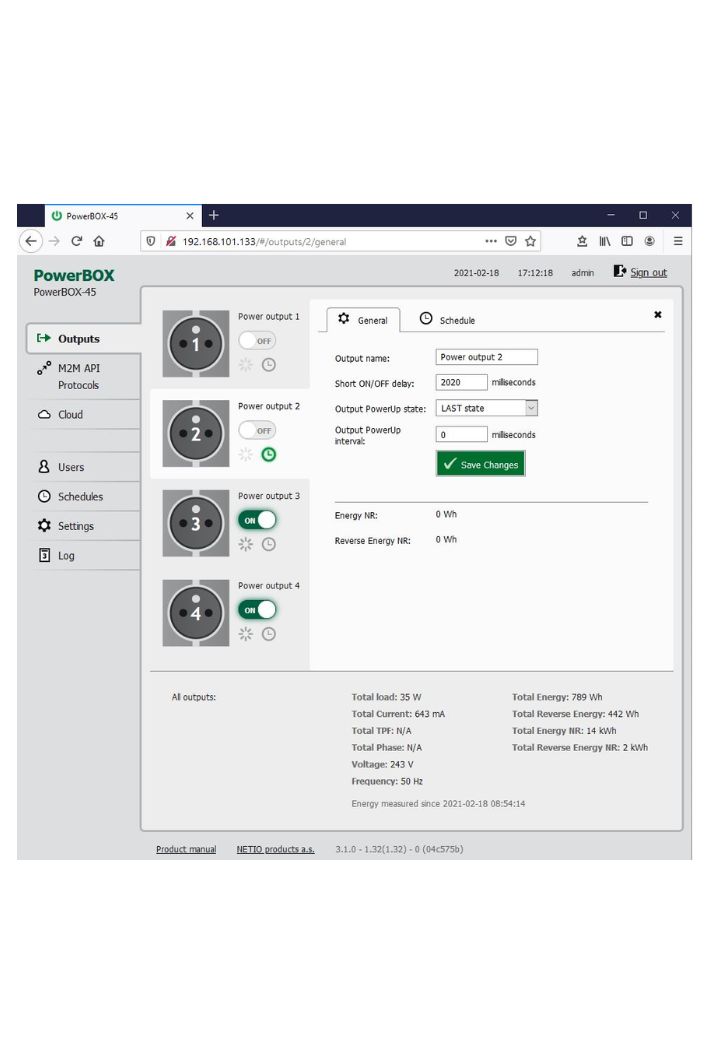
Task: Open the Firefox hamburger menu
Action: point(677,241)
